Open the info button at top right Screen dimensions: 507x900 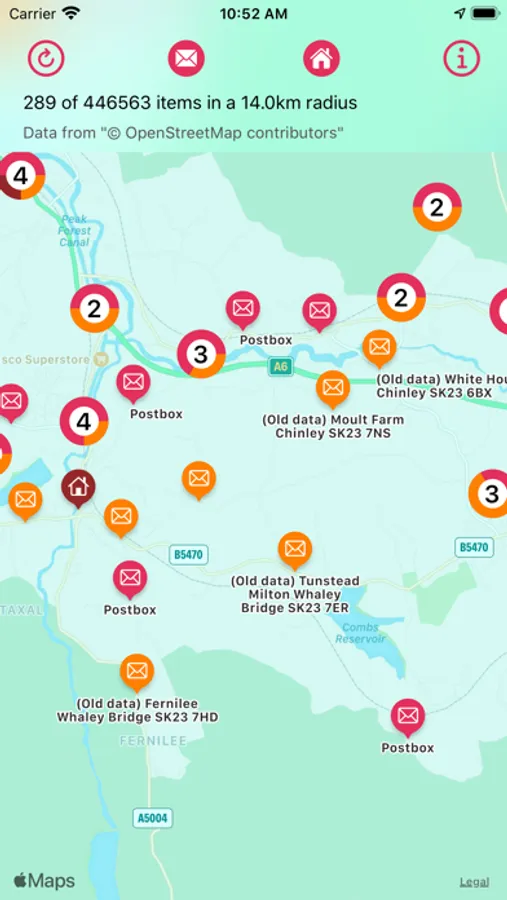462,58
